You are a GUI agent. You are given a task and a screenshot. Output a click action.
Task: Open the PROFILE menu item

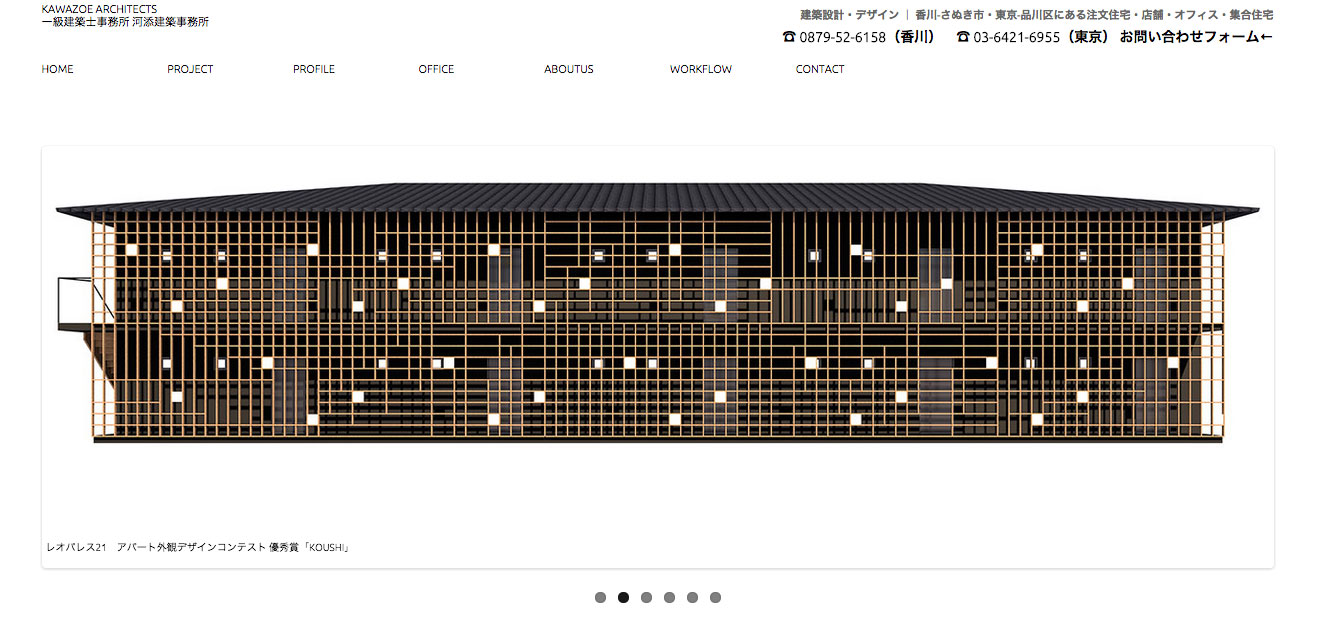click(314, 69)
